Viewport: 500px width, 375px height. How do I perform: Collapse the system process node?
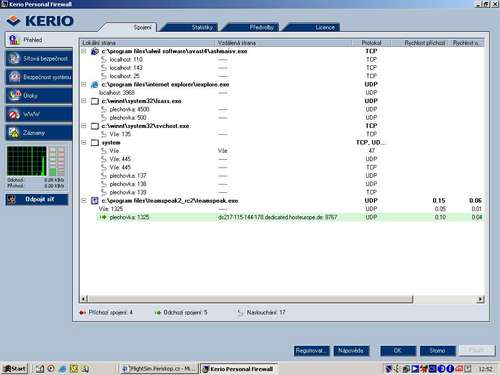click(84, 142)
